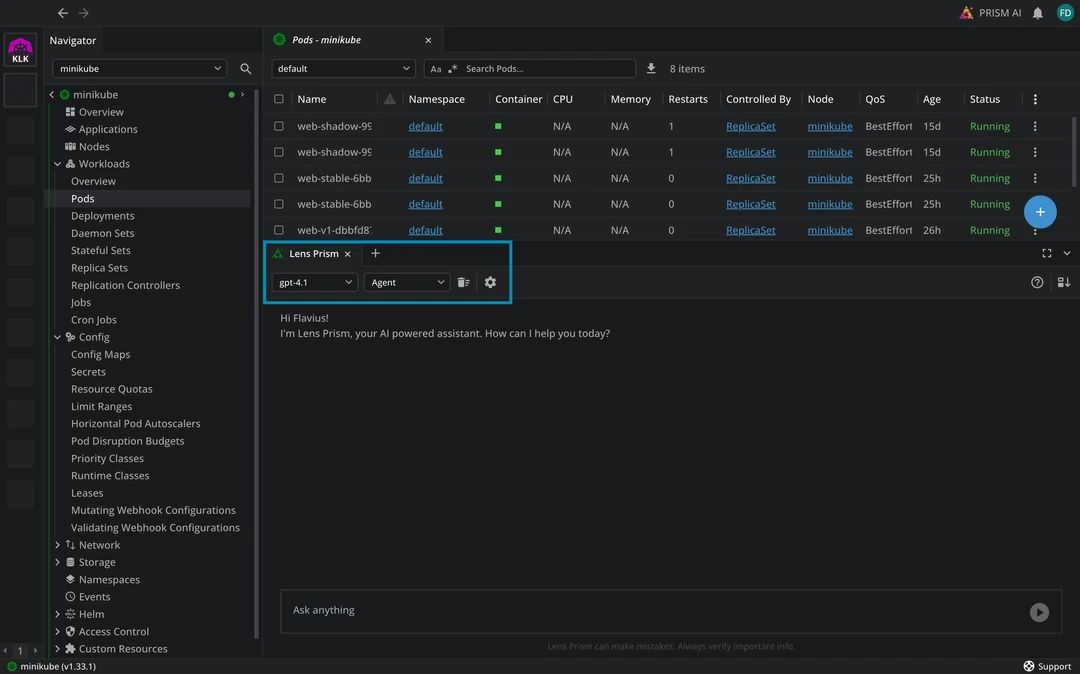1080x674 pixels.
Task: Check the first web-shadow pod checkbox
Action: 279,127
